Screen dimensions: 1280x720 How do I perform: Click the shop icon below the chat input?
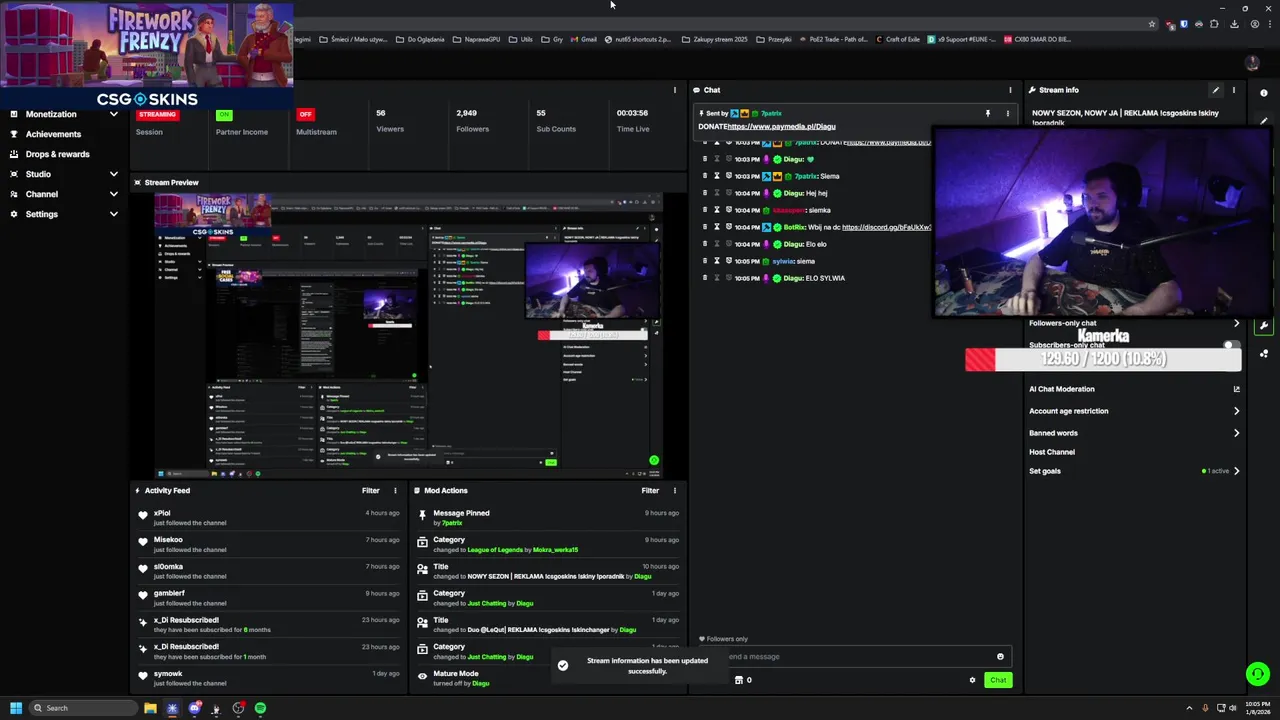pos(739,680)
